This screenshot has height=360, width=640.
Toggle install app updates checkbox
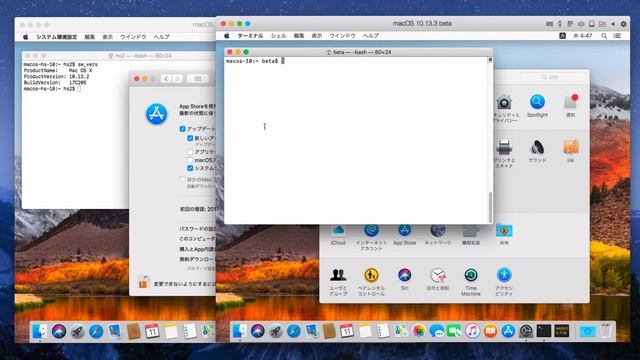(x=190, y=152)
